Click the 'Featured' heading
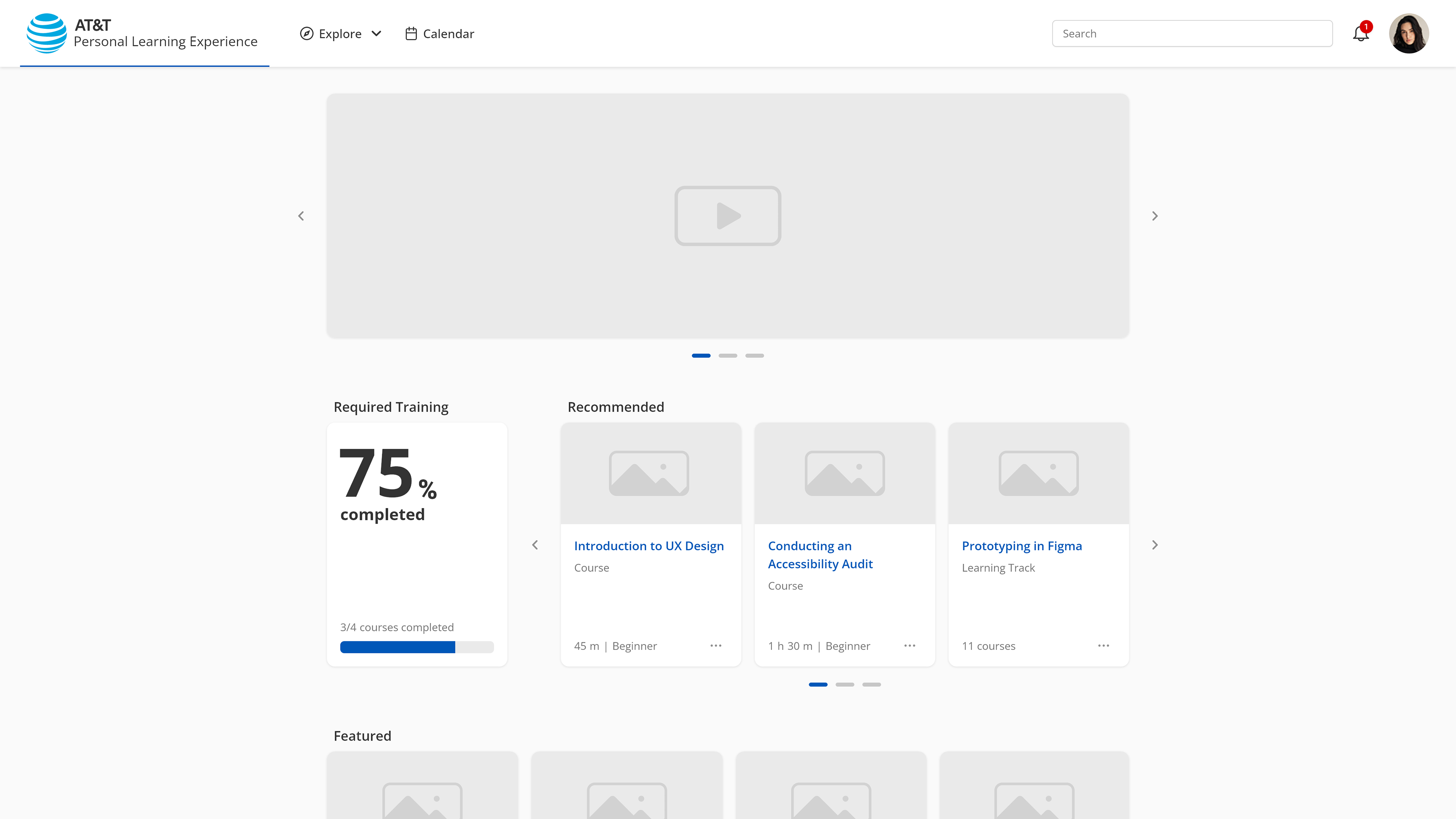This screenshot has height=819, width=1456. coord(362,736)
